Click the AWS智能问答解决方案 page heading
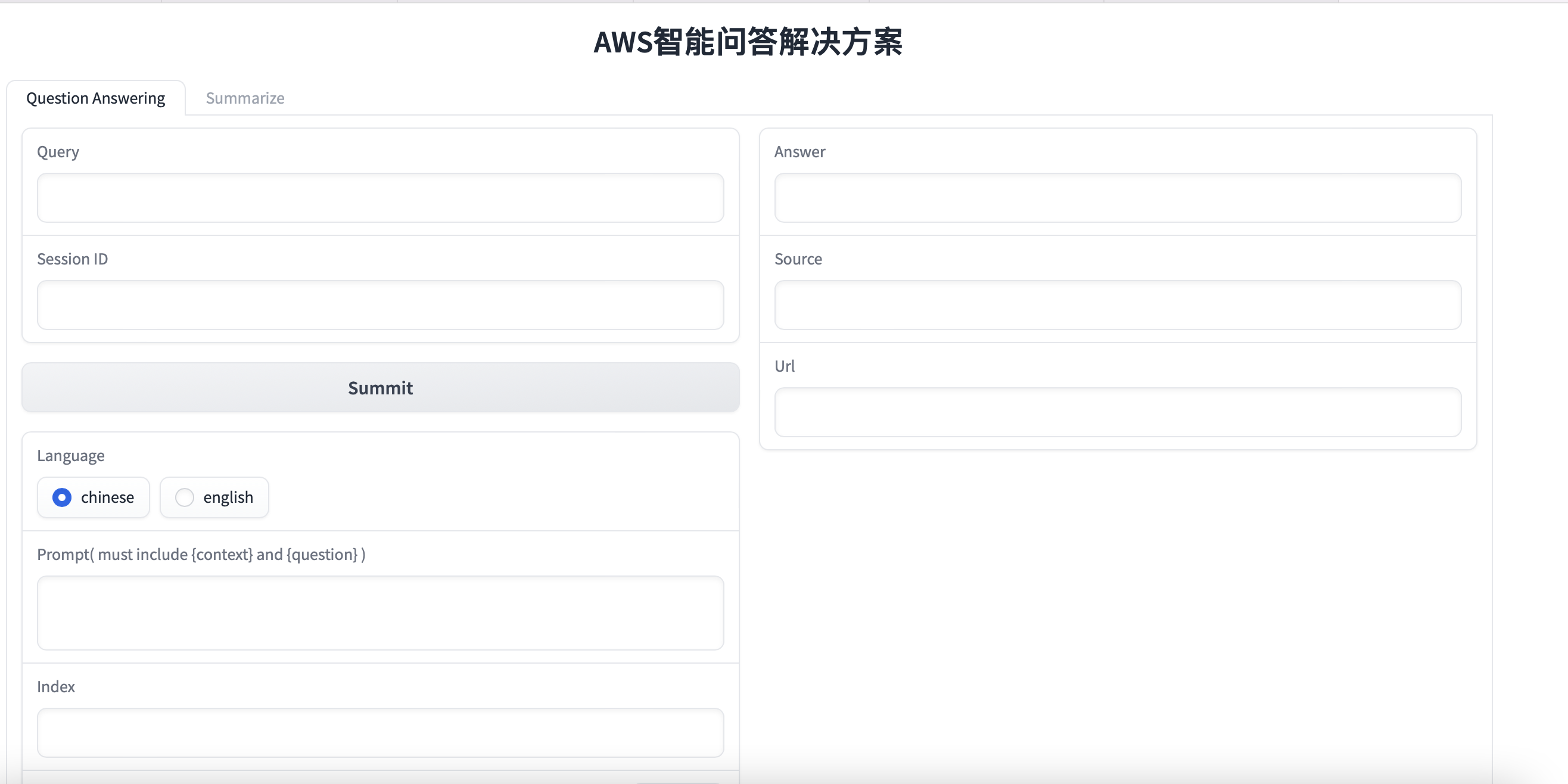 (x=748, y=42)
